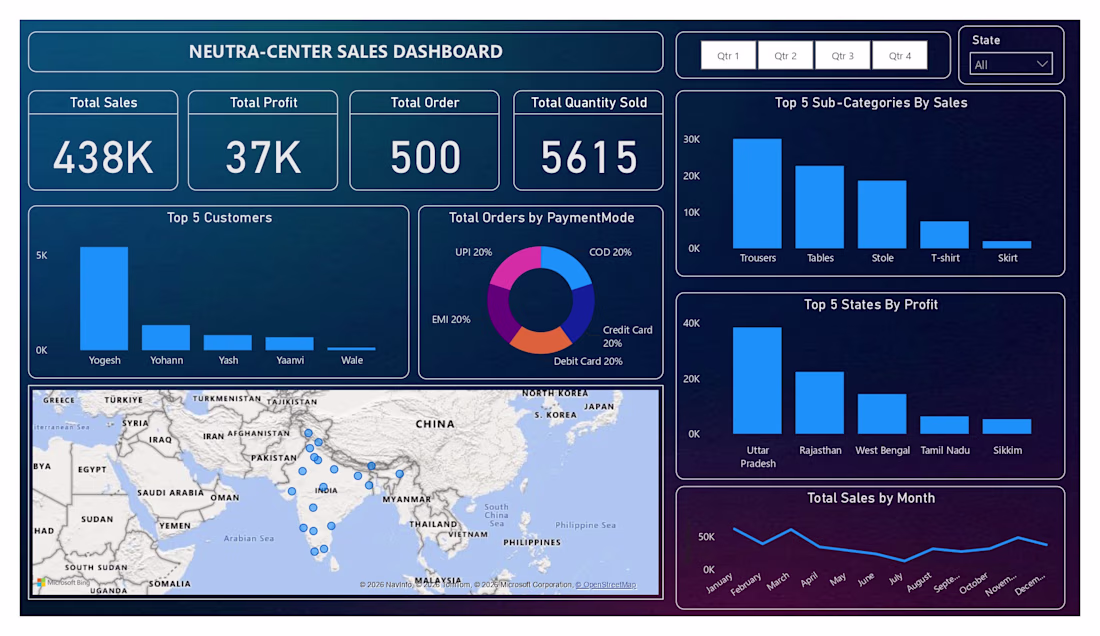The image size is (1100, 636).
Task: Select the Qtr 1 slicer button
Action: tap(728, 55)
